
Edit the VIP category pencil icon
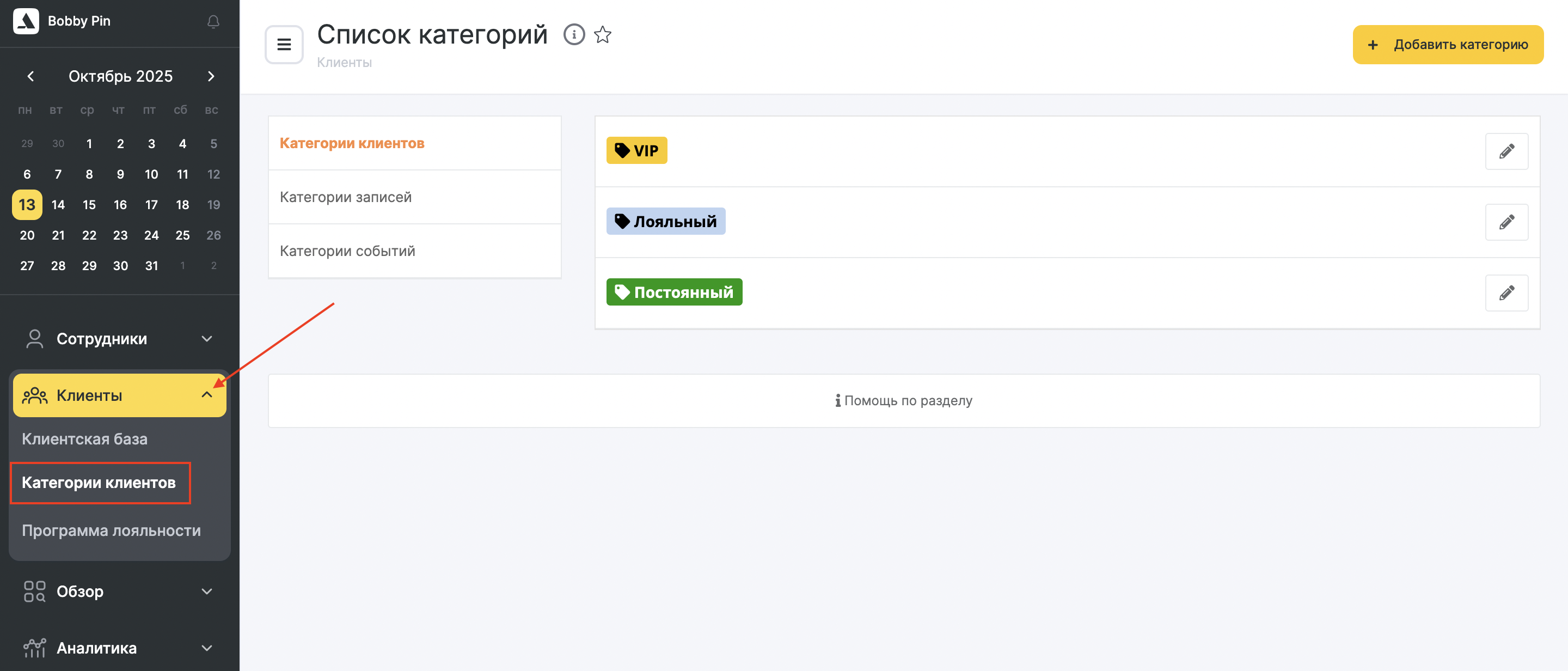tap(1506, 151)
